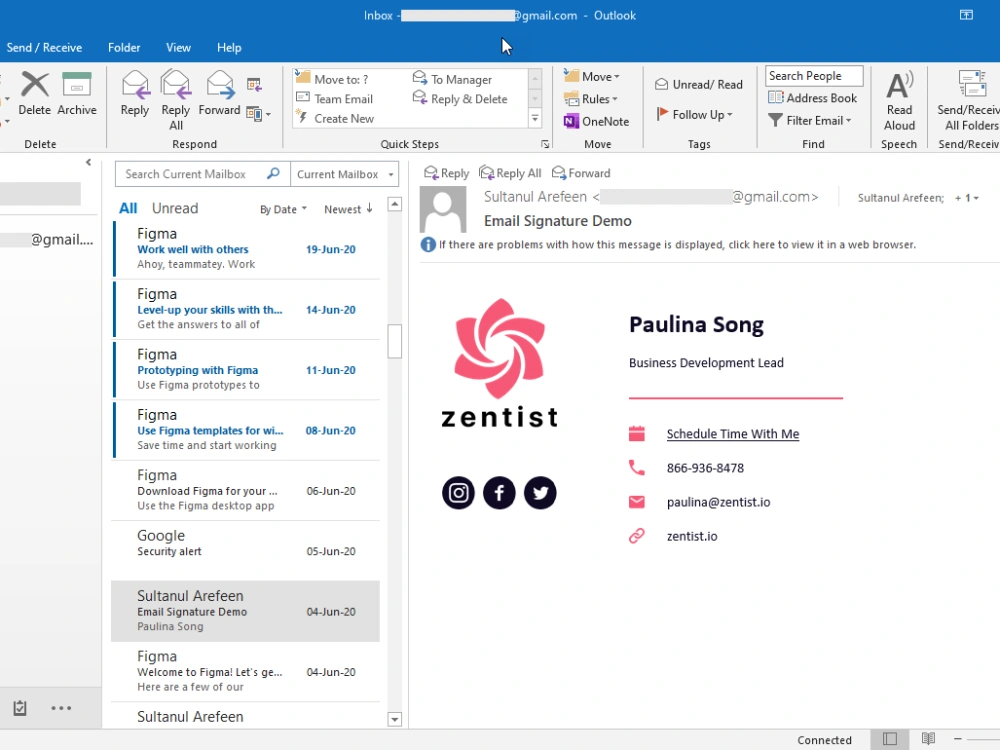This screenshot has width=1000, height=750.
Task: Open Figma email Work well with others
Action: point(246,249)
